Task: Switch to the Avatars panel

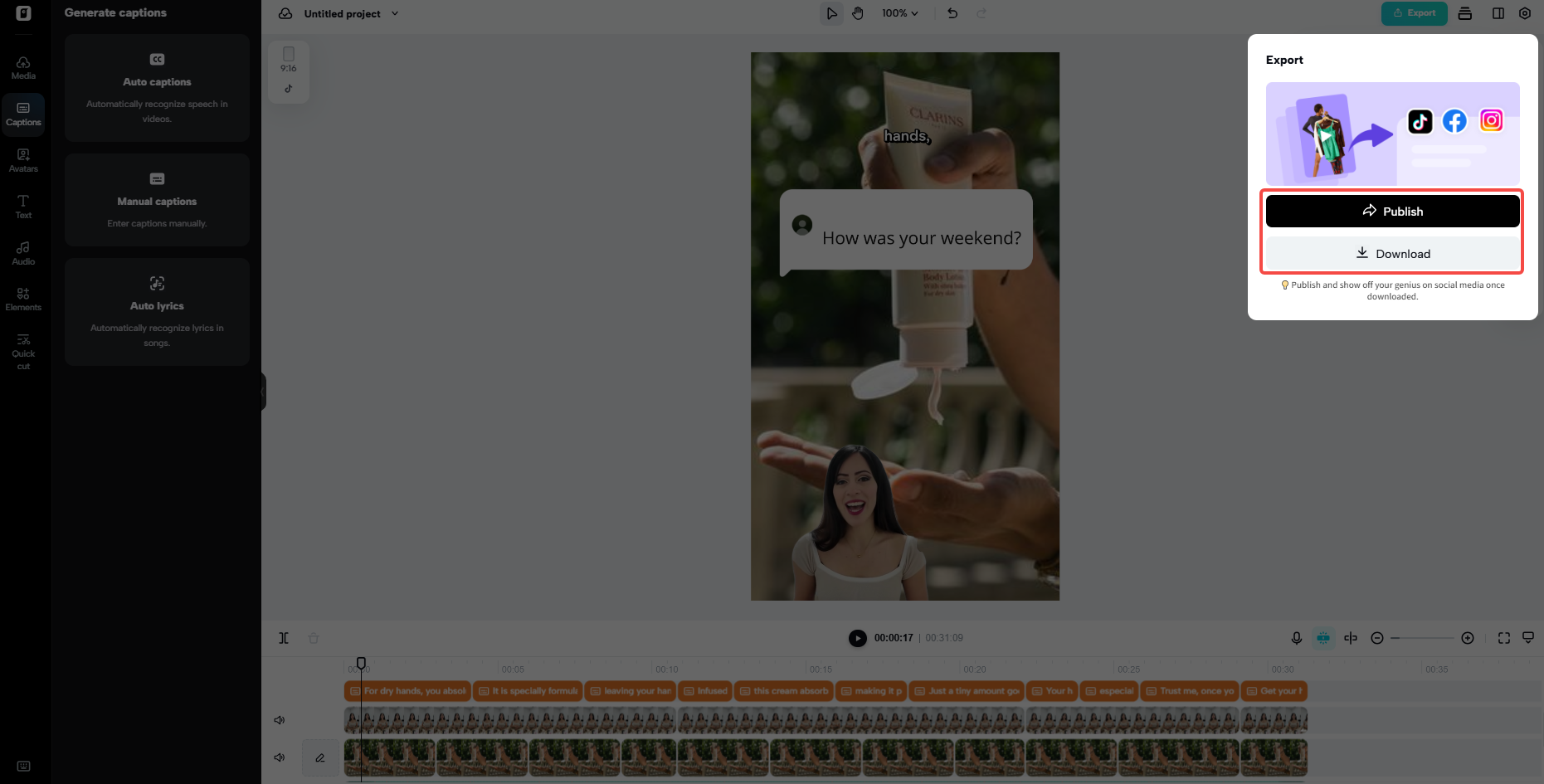Action: point(22,159)
